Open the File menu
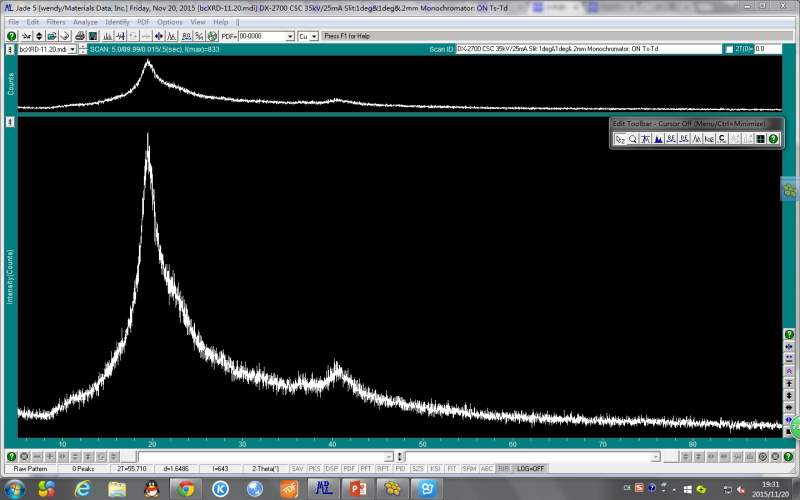Viewport: 800px width, 500px height. [14, 22]
